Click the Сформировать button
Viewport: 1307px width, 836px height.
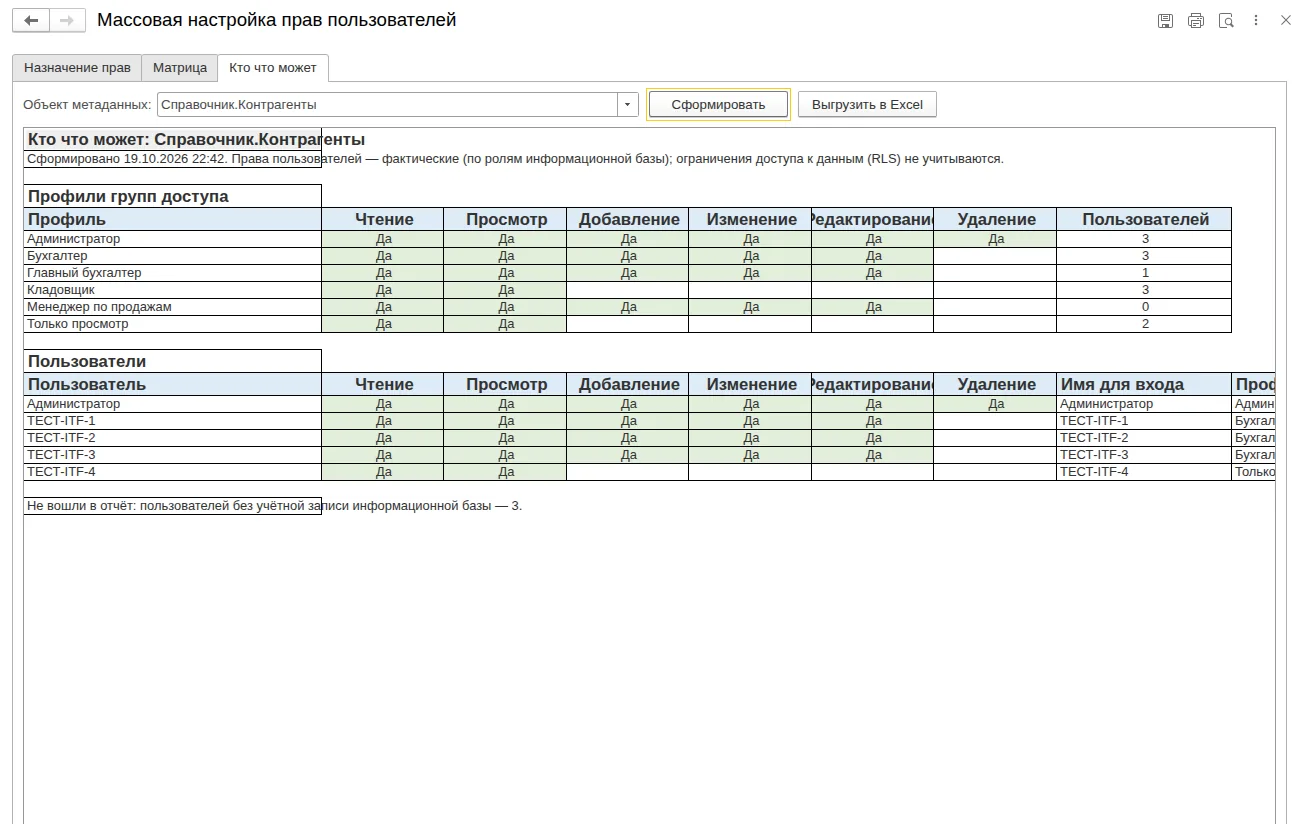pyautogui.click(x=718, y=104)
